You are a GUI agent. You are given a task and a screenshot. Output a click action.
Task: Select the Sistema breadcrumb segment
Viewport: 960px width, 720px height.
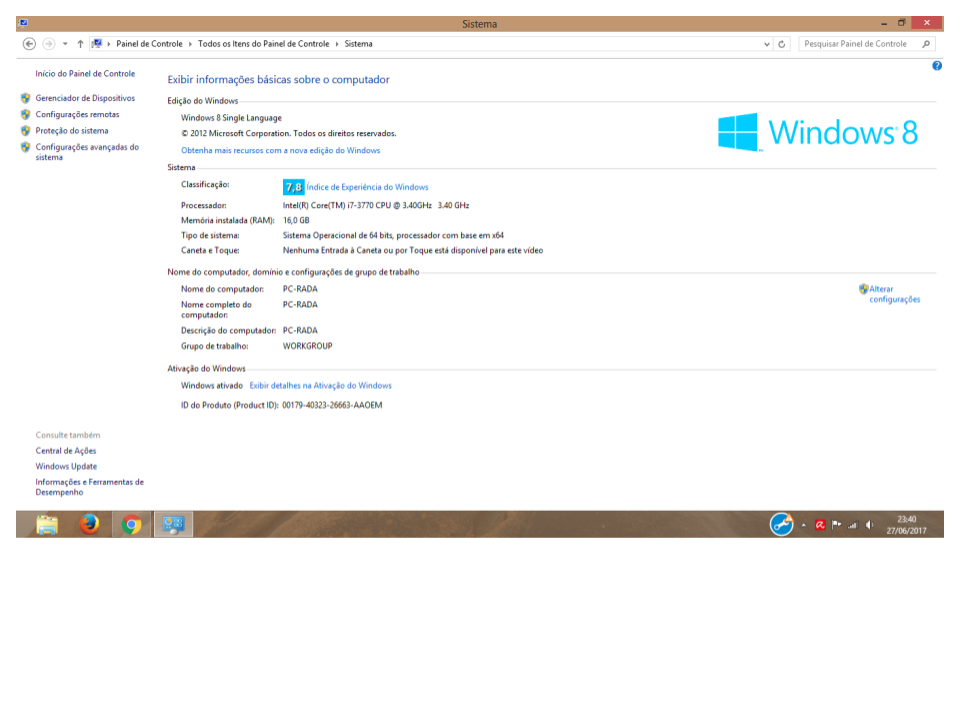coord(358,44)
